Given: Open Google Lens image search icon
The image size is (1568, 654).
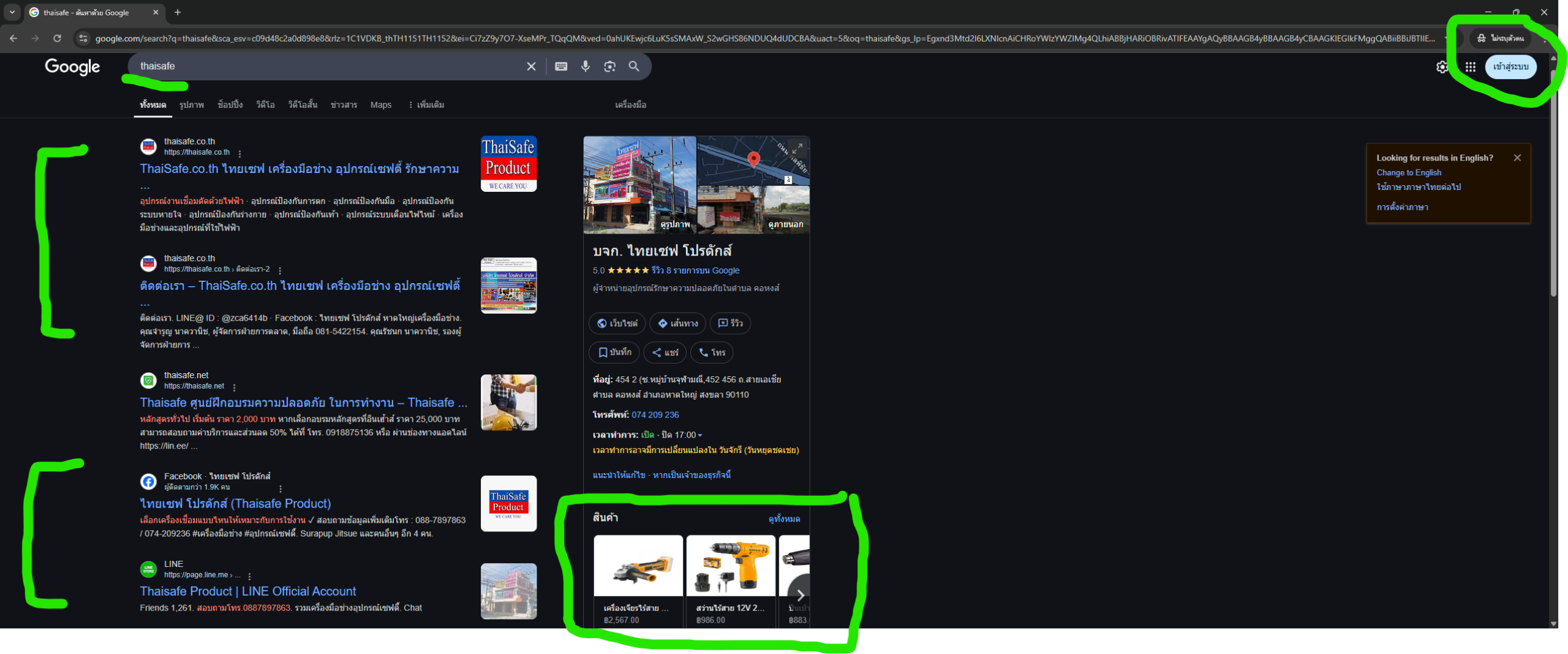Looking at the screenshot, I should pos(609,66).
